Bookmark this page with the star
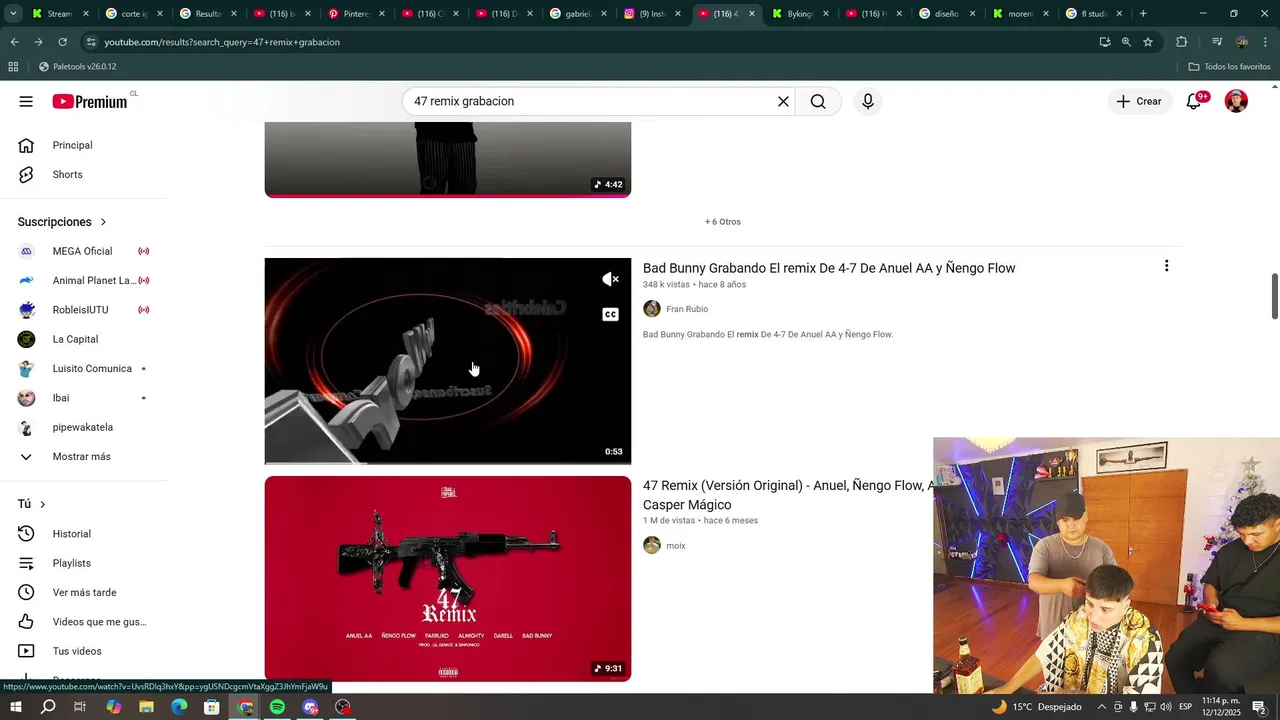 coord(1148,42)
